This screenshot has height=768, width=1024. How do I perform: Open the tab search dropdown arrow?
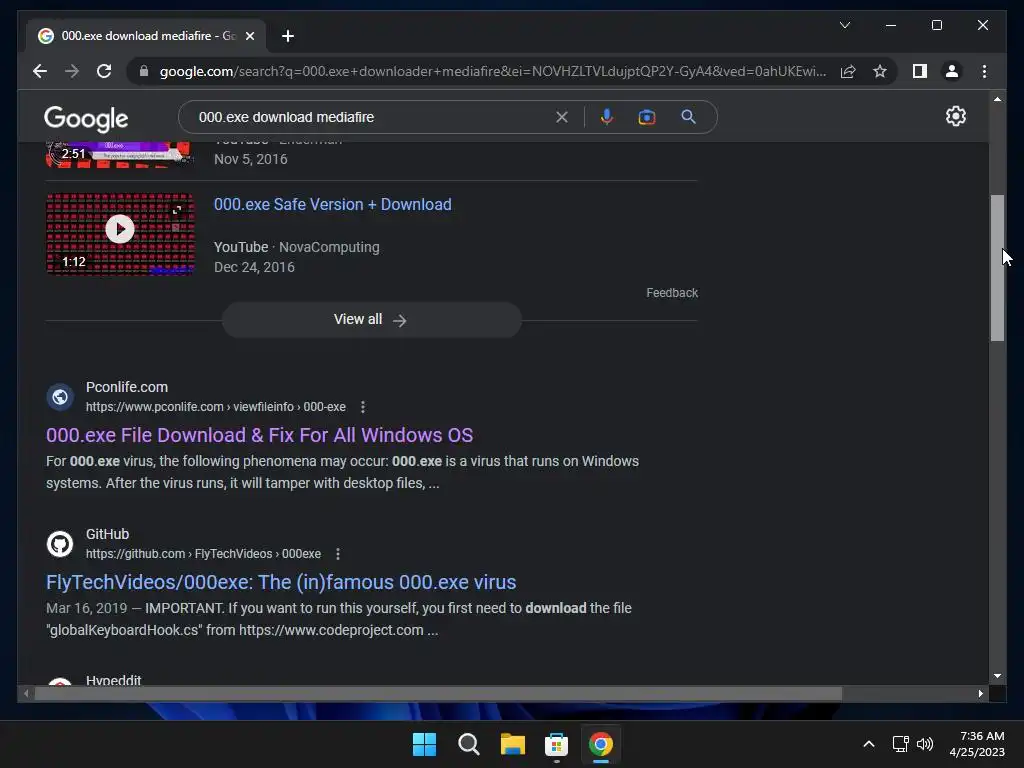(x=844, y=25)
